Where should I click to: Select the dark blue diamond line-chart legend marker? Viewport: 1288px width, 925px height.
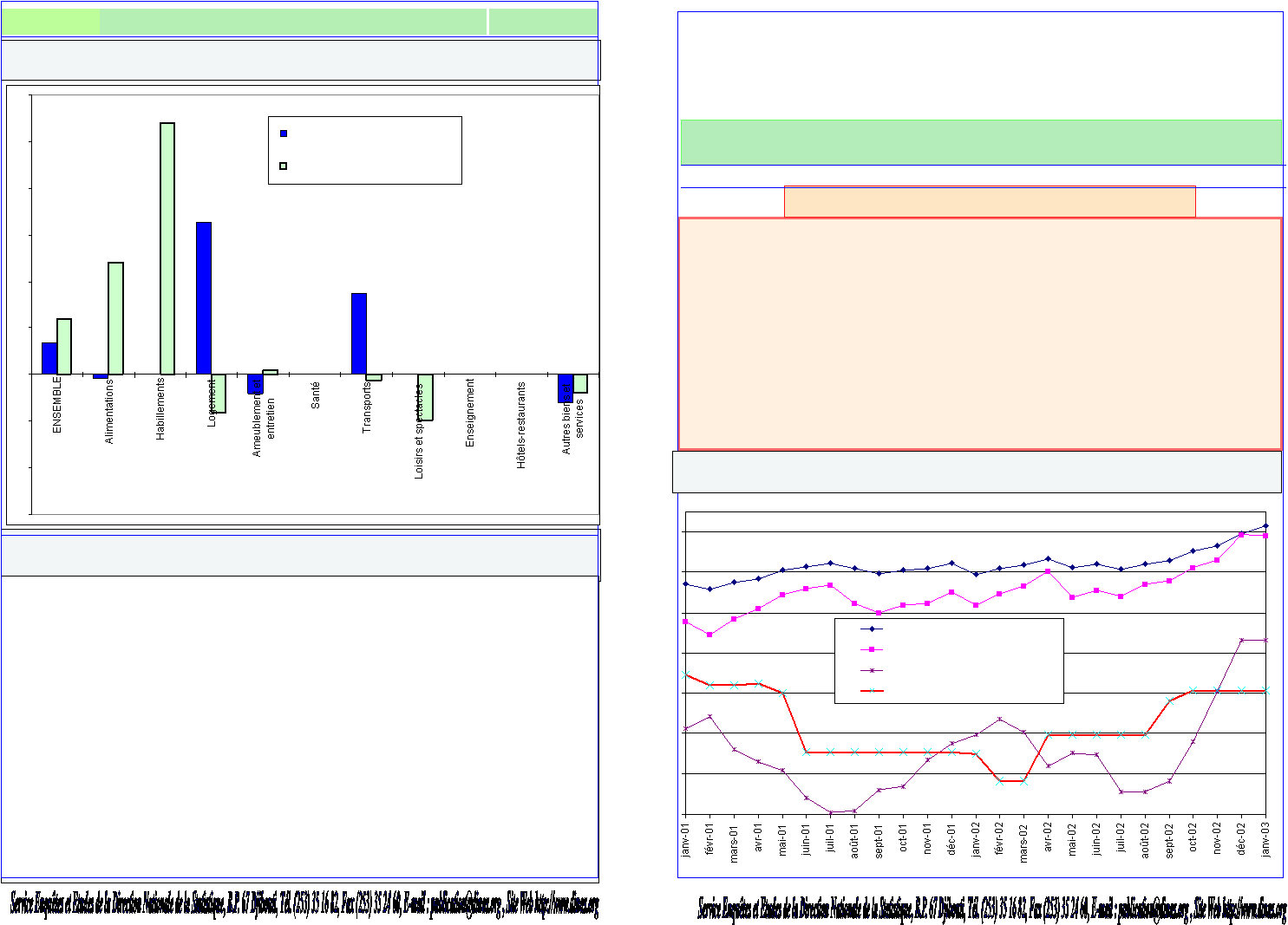pyautogui.click(x=872, y=629)
